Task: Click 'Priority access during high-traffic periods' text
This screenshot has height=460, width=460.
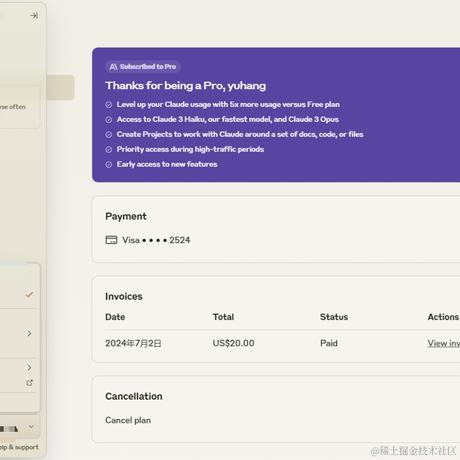Action: (190, 149)
